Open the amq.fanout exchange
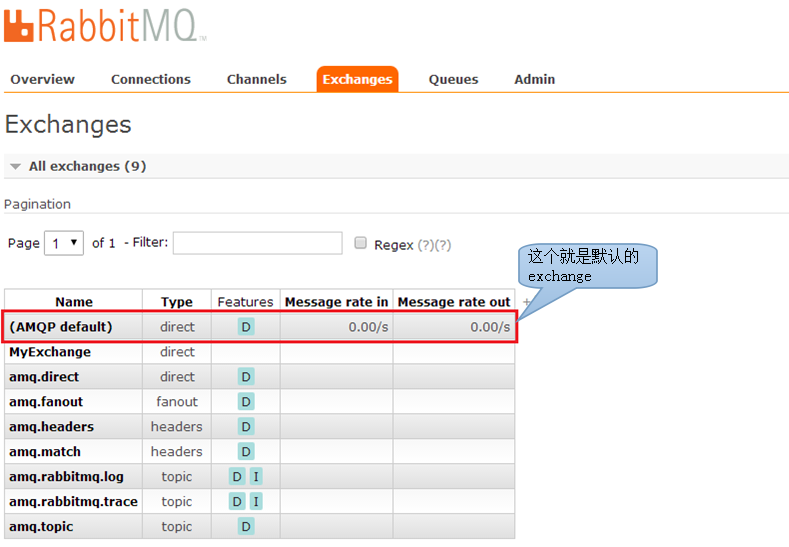The height and width of the screenshot is (547, 789). coord(46,402)
